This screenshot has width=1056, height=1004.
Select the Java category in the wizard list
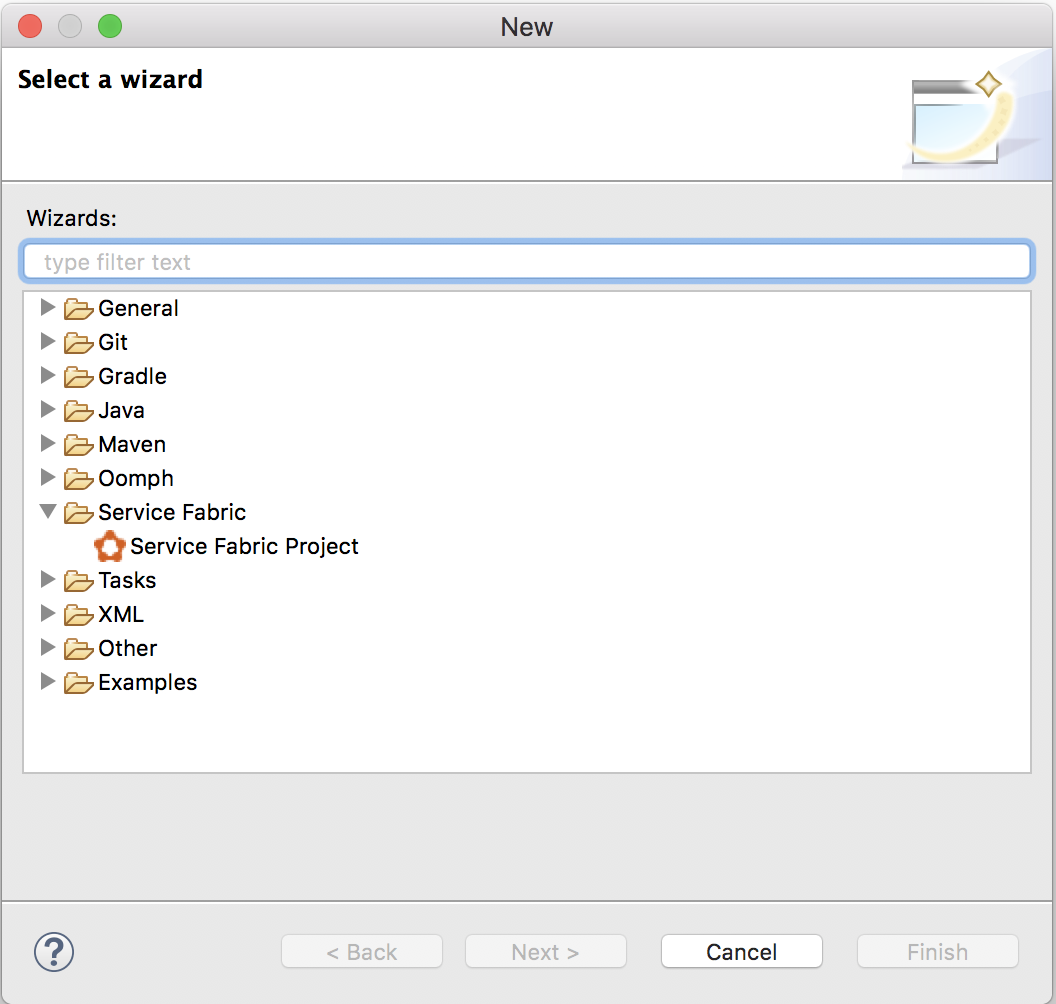pos(122,410)
